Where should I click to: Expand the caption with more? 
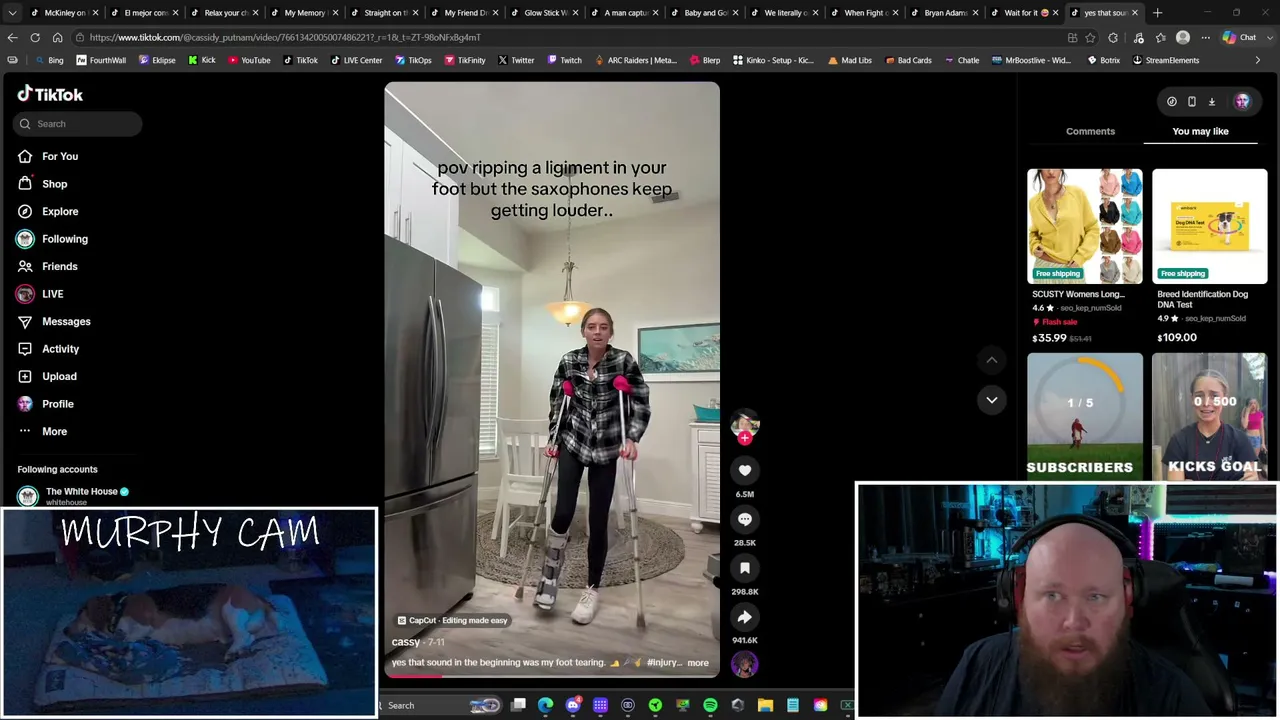coord(698,663)
